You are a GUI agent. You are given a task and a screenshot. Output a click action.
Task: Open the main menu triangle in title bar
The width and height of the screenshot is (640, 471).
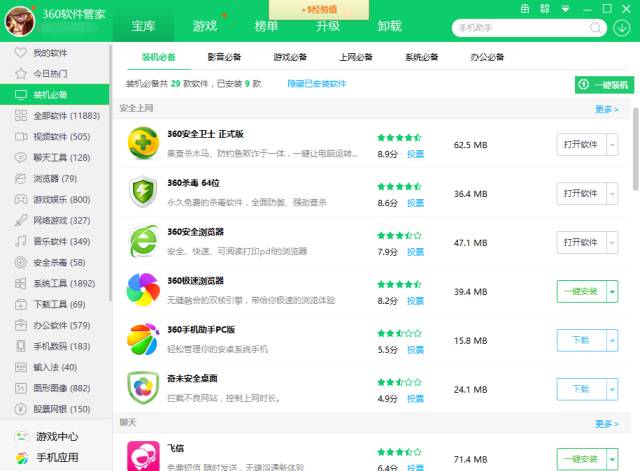tap(565, 9)
